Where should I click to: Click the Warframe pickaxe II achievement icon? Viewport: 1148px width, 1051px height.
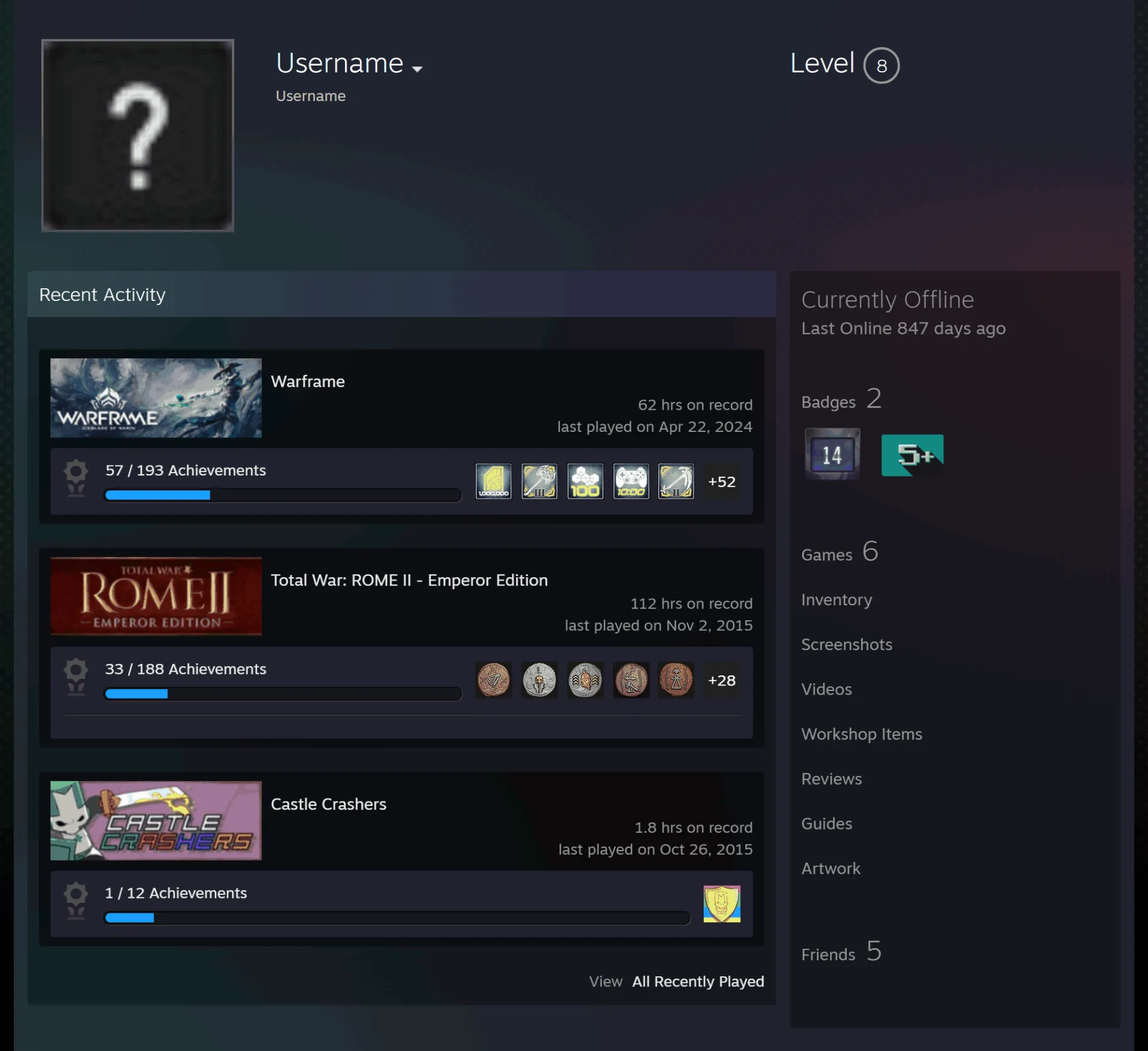pos(676,481)
